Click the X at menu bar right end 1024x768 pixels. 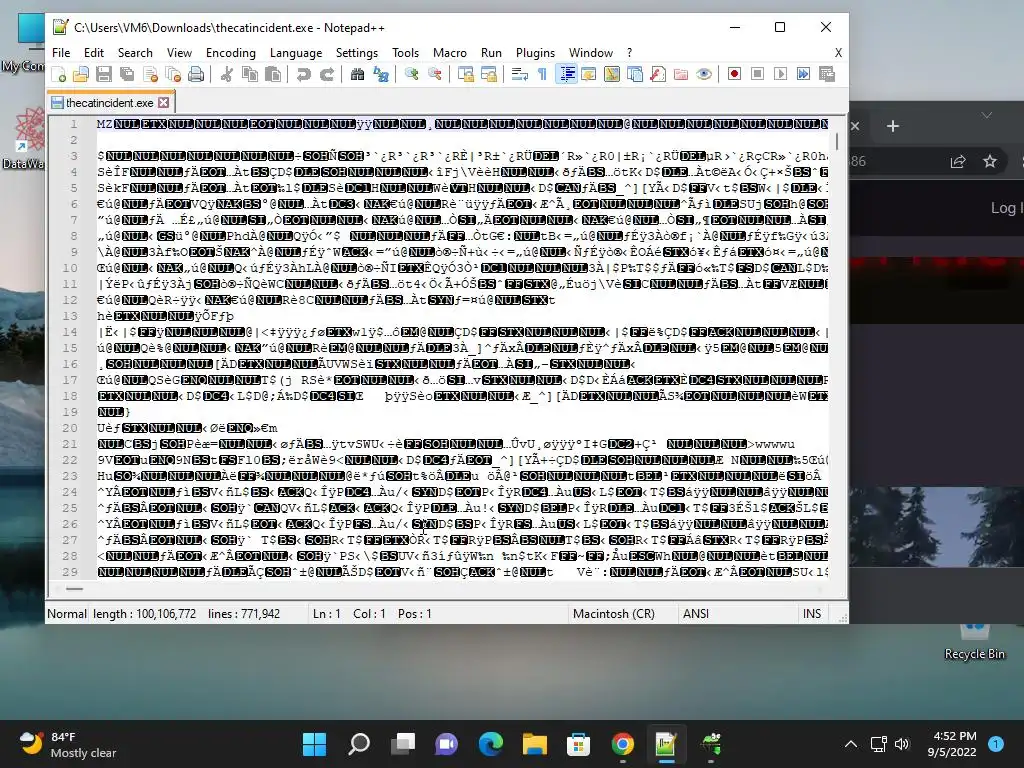click(x=838, y=53)
